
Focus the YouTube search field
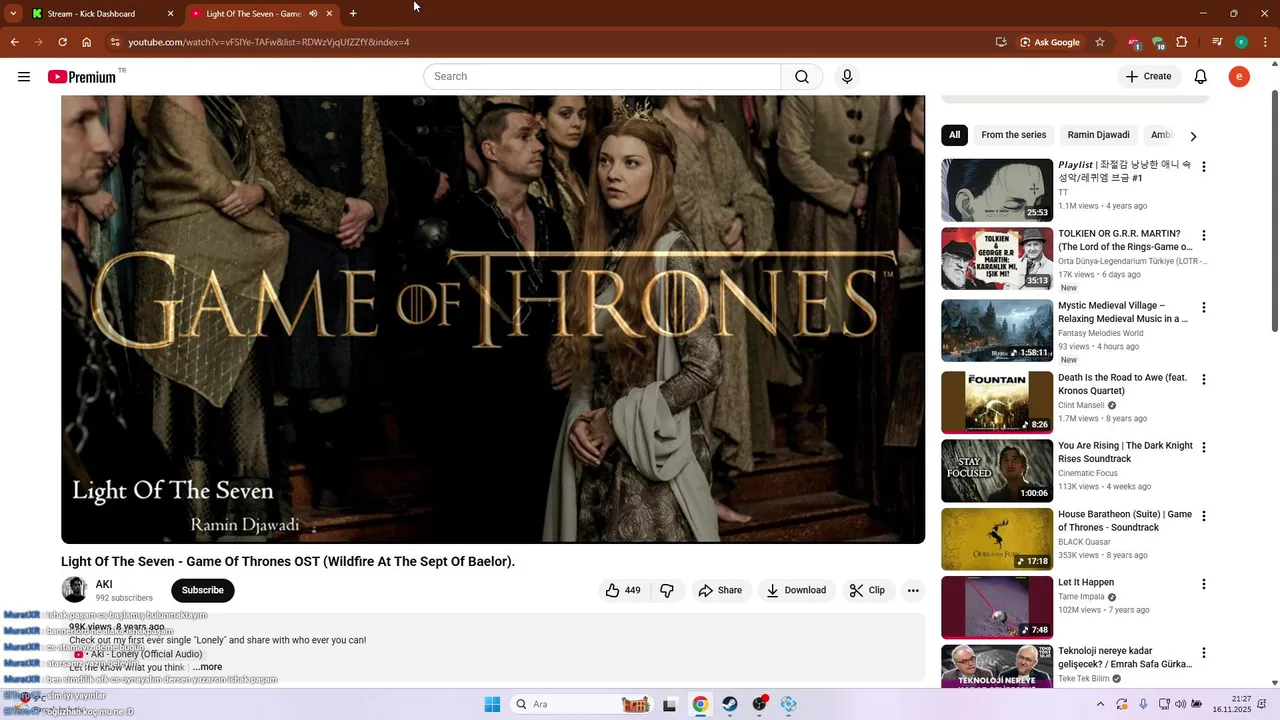tap(602, 77)
